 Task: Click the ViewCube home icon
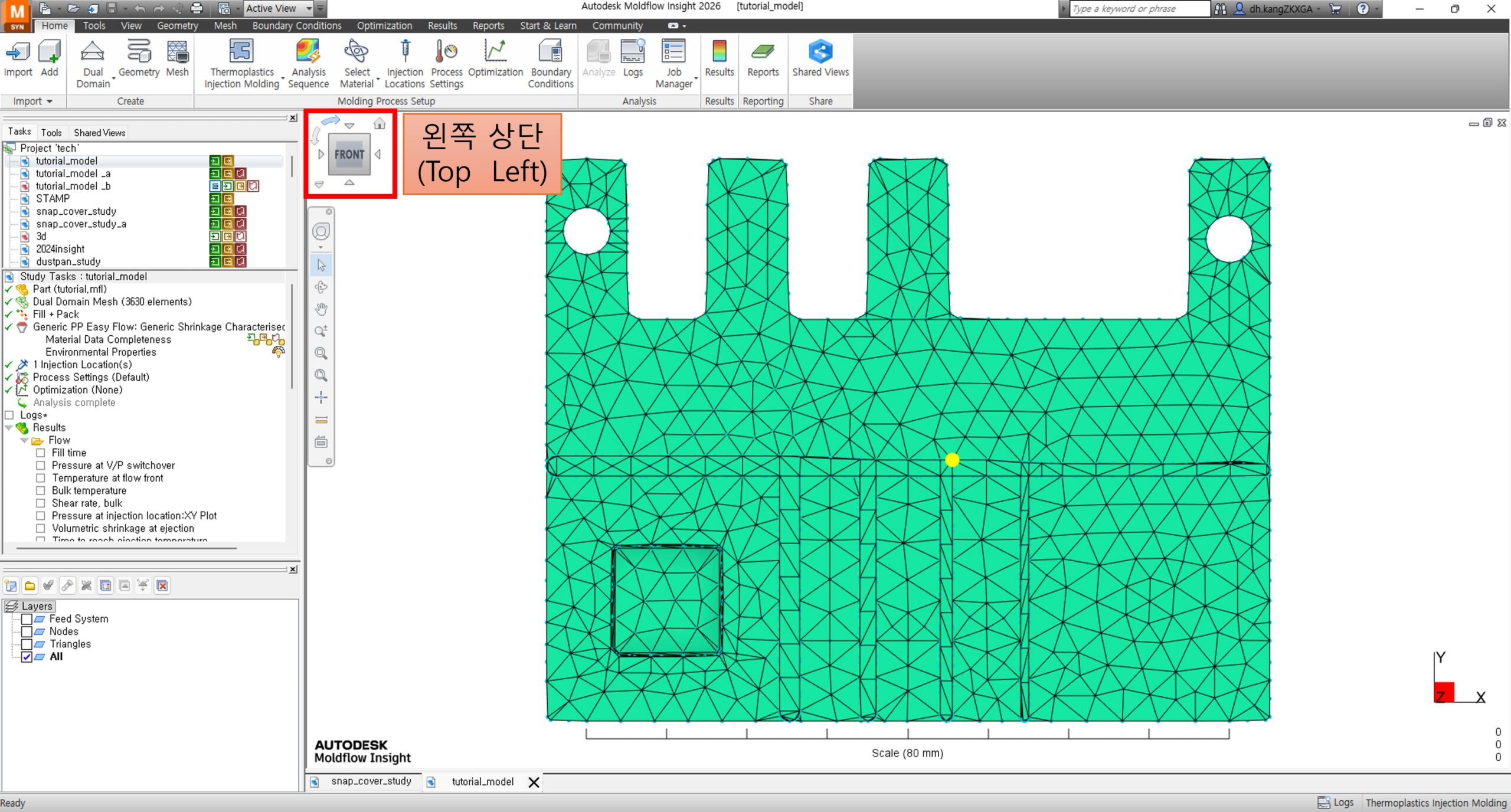coord(380,123)
